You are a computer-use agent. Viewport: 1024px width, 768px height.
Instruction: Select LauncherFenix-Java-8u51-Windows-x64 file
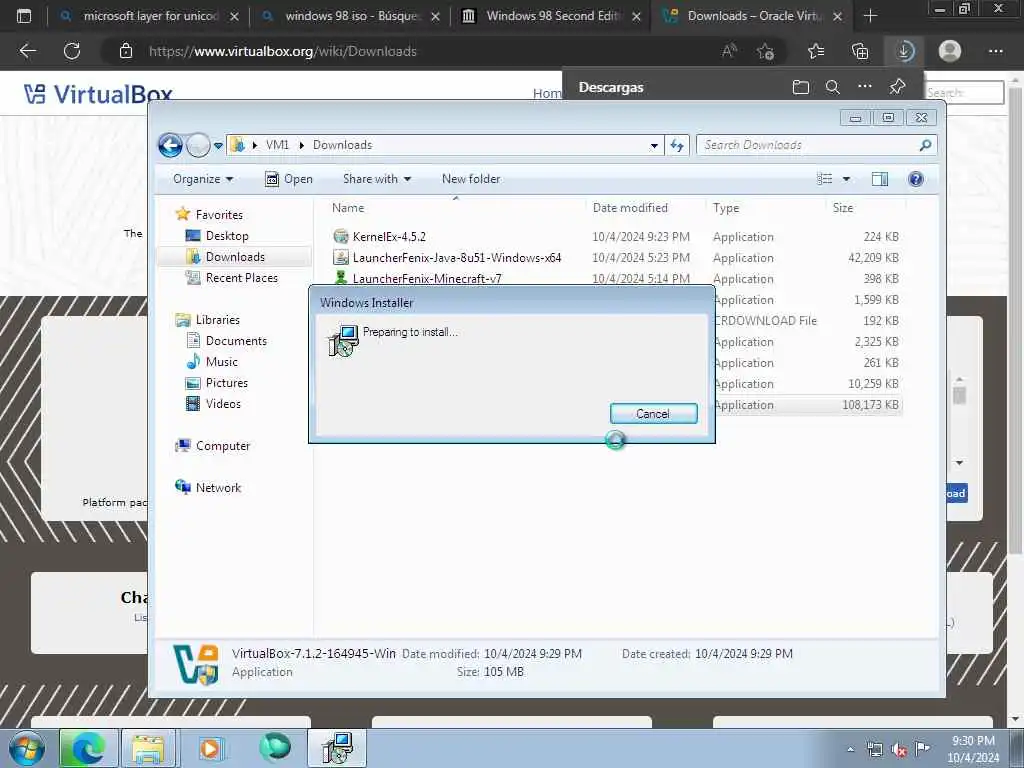(x=456, y=257)
